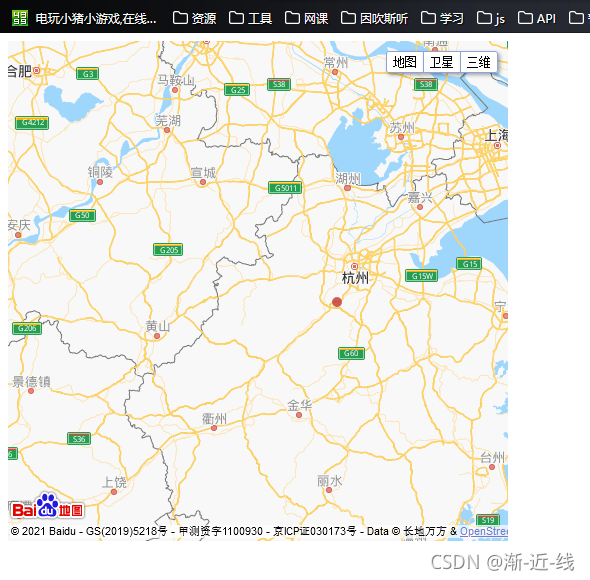Click the S36 highway shield
This screenshot has height=580, width=590.
click(x=79, y=438)
